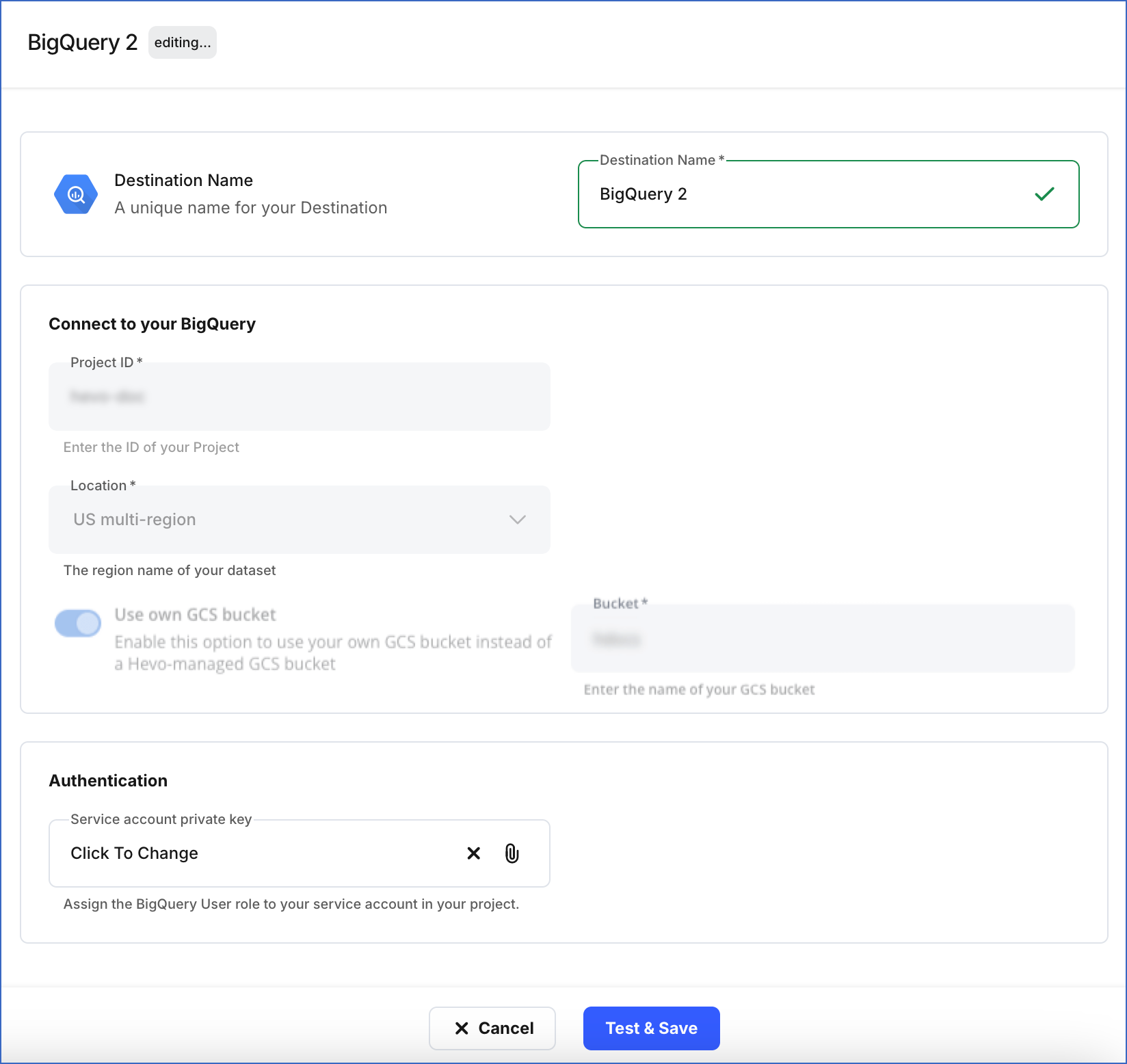Click the BigQuery 2 page heading

[82, 42]
